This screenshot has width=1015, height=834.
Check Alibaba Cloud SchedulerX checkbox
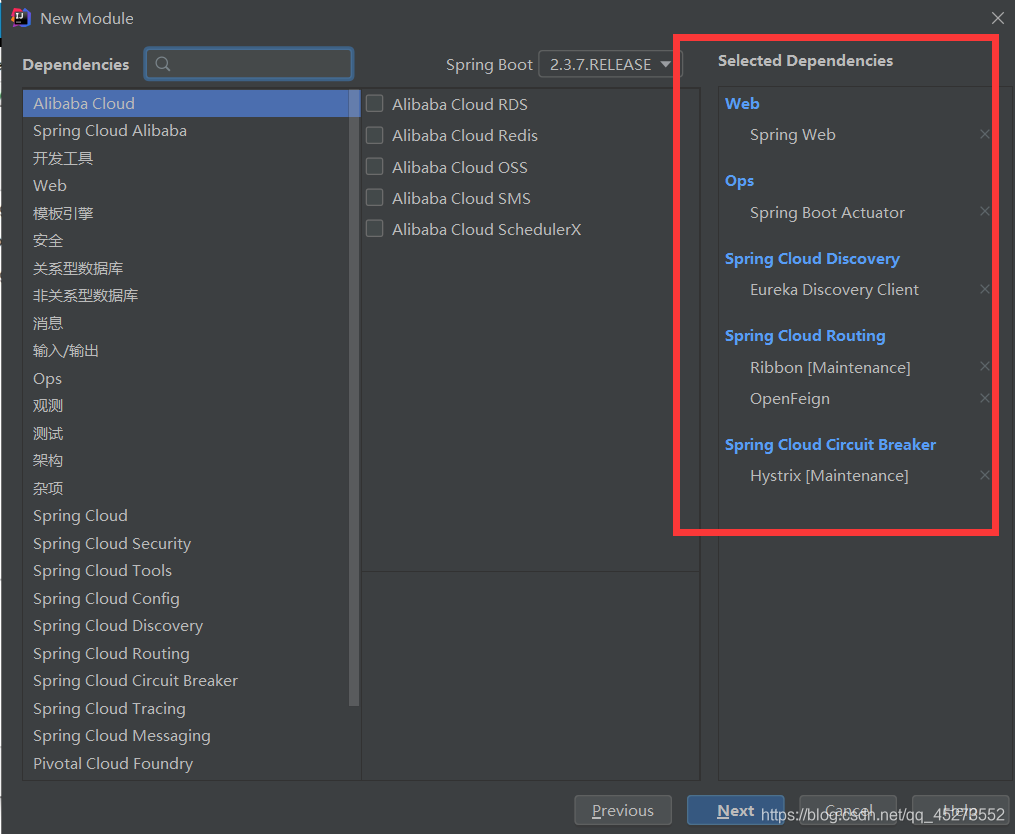[x=375, y=229]
